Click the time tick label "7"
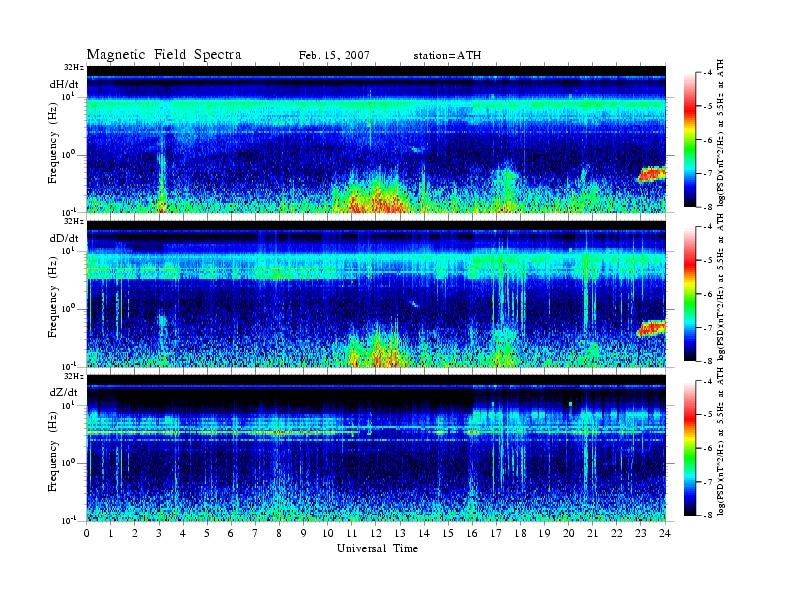The width and height of the screenshot is (792, 612). [255, 533]
